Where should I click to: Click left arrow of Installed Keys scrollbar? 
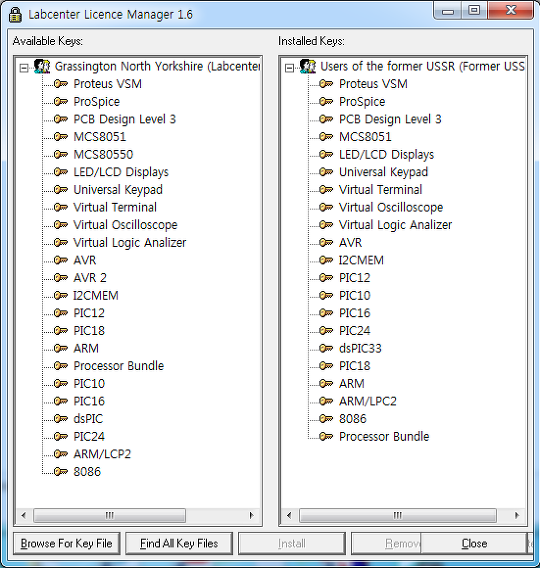[289, 515]
